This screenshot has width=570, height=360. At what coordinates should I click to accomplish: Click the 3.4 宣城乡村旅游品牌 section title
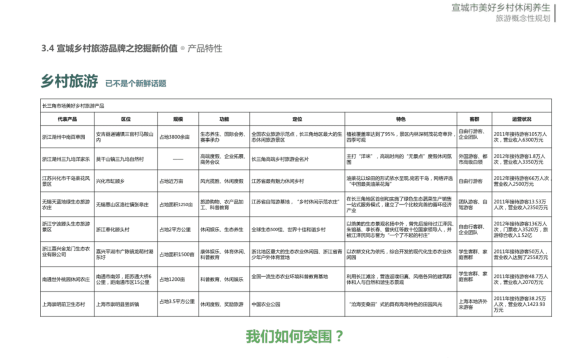[x=109, y=48]
